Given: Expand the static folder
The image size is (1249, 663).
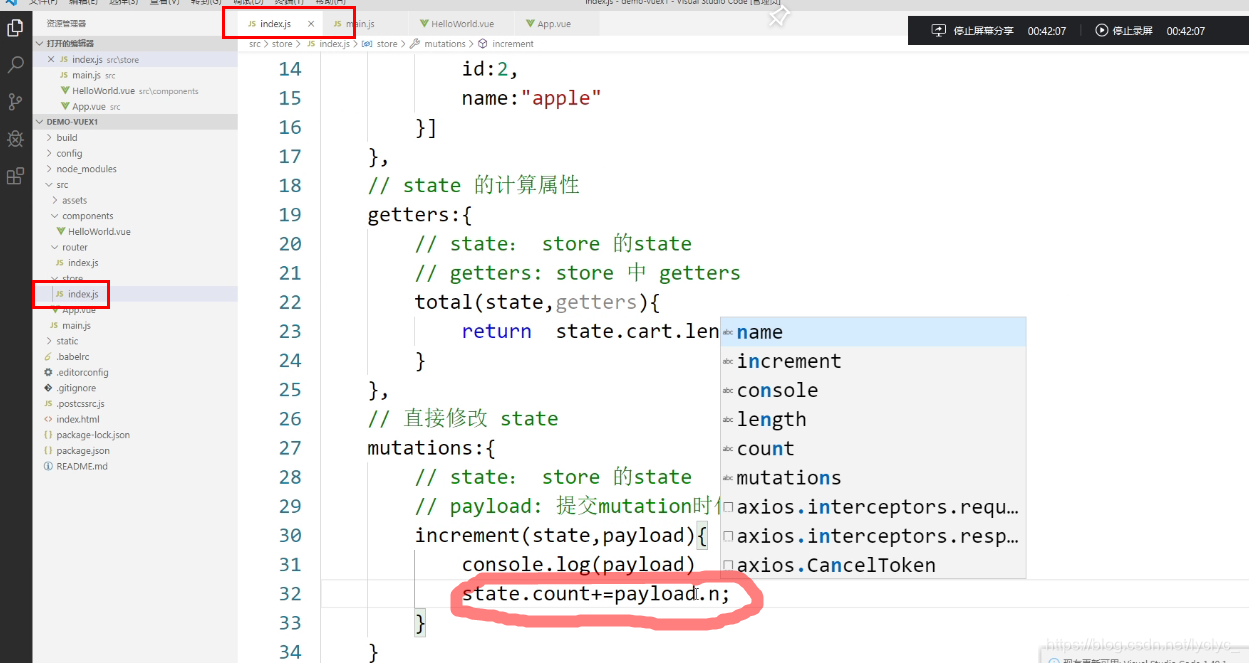Looking at the screenshot, I should click(67, 341).
